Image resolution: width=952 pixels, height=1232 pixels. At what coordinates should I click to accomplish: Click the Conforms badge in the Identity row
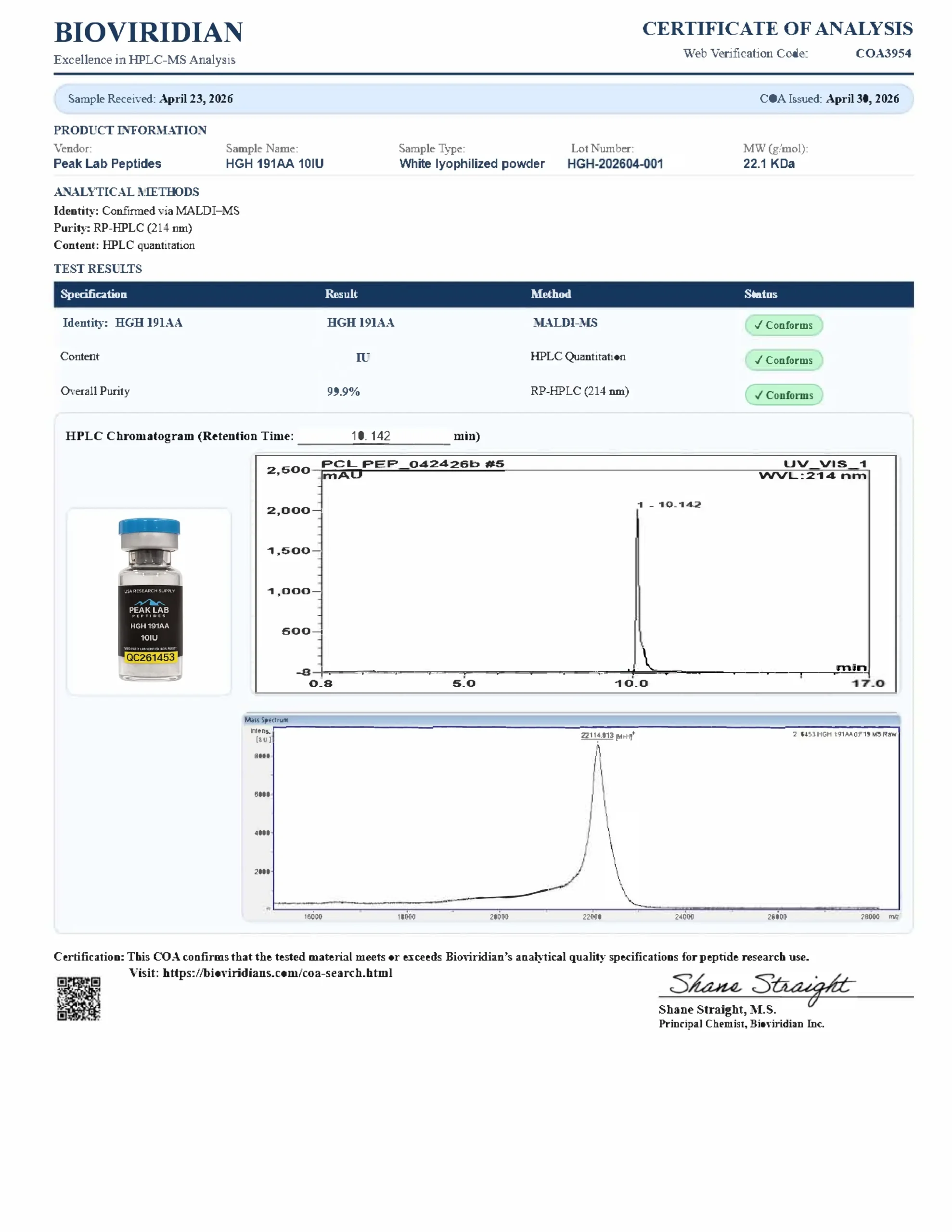[x=783, y=325]
